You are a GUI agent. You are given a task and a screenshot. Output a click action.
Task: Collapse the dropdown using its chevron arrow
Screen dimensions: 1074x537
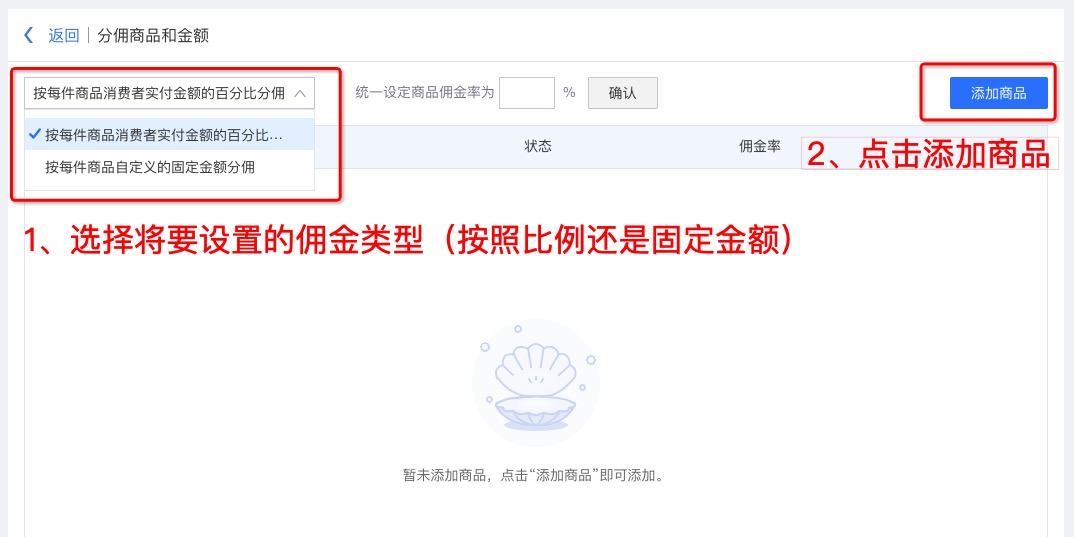coord(299,94)
